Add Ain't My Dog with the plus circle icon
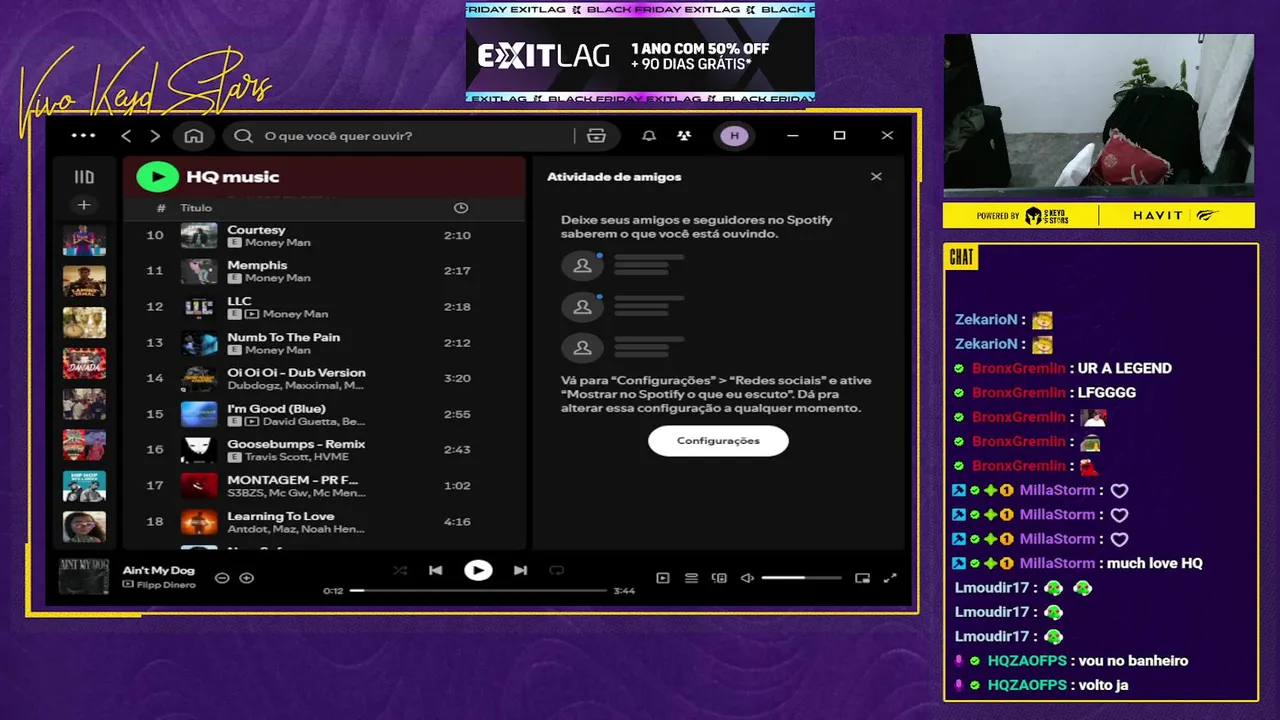 247,578
